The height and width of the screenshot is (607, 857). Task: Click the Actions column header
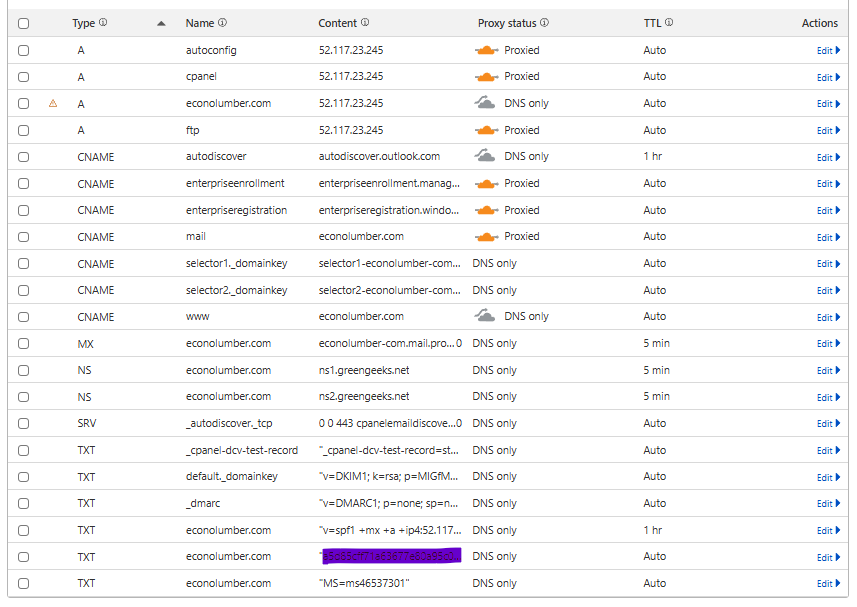(x=819, y=23)
